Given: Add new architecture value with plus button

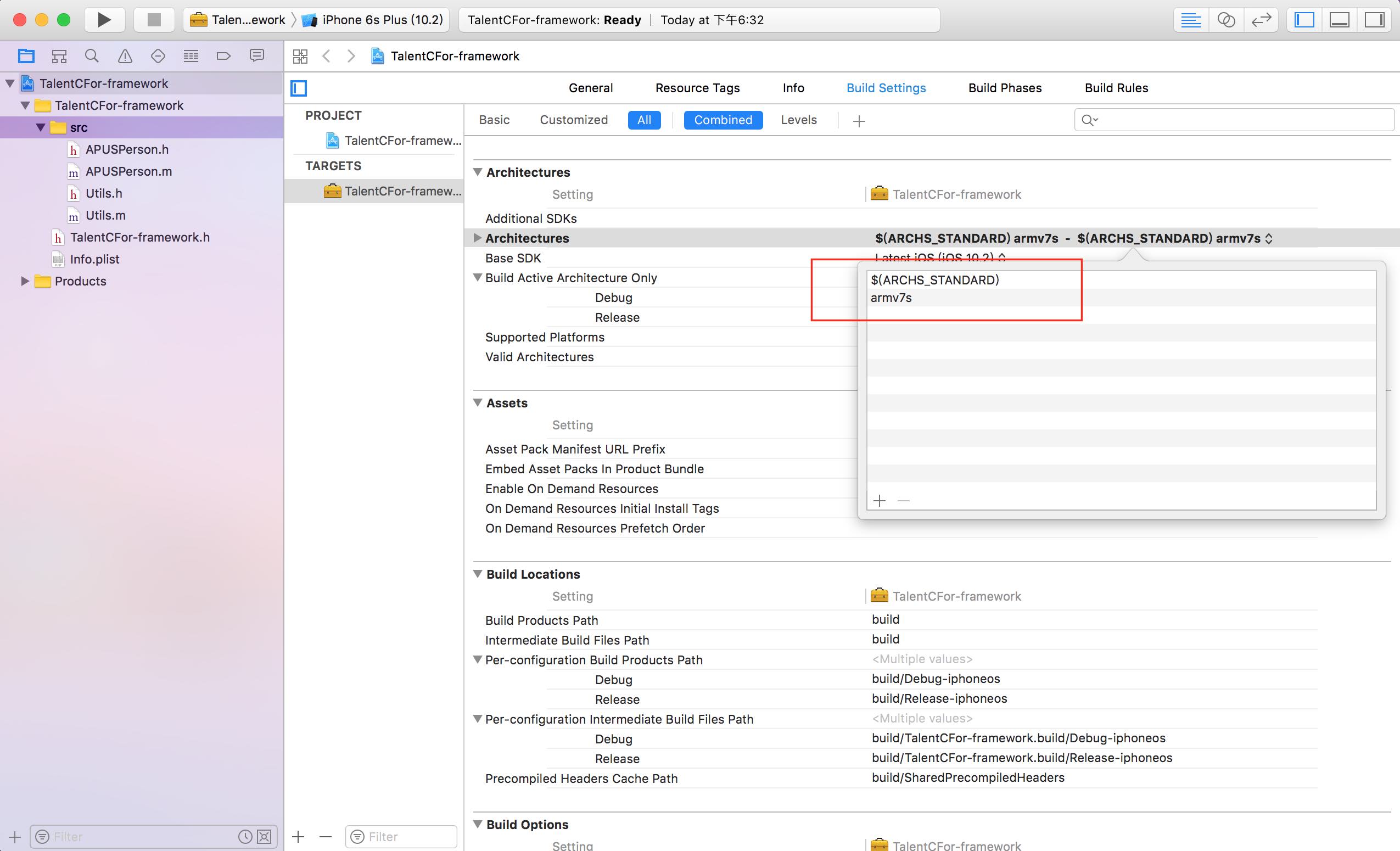Looking at the screenshot, I should point(880,501).
